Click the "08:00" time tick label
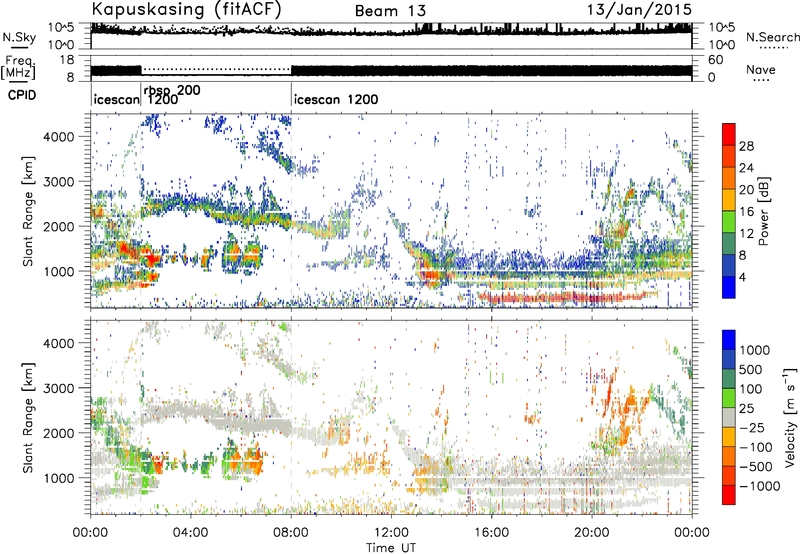This screenshot has width=800, height=554. coord(291,533)
